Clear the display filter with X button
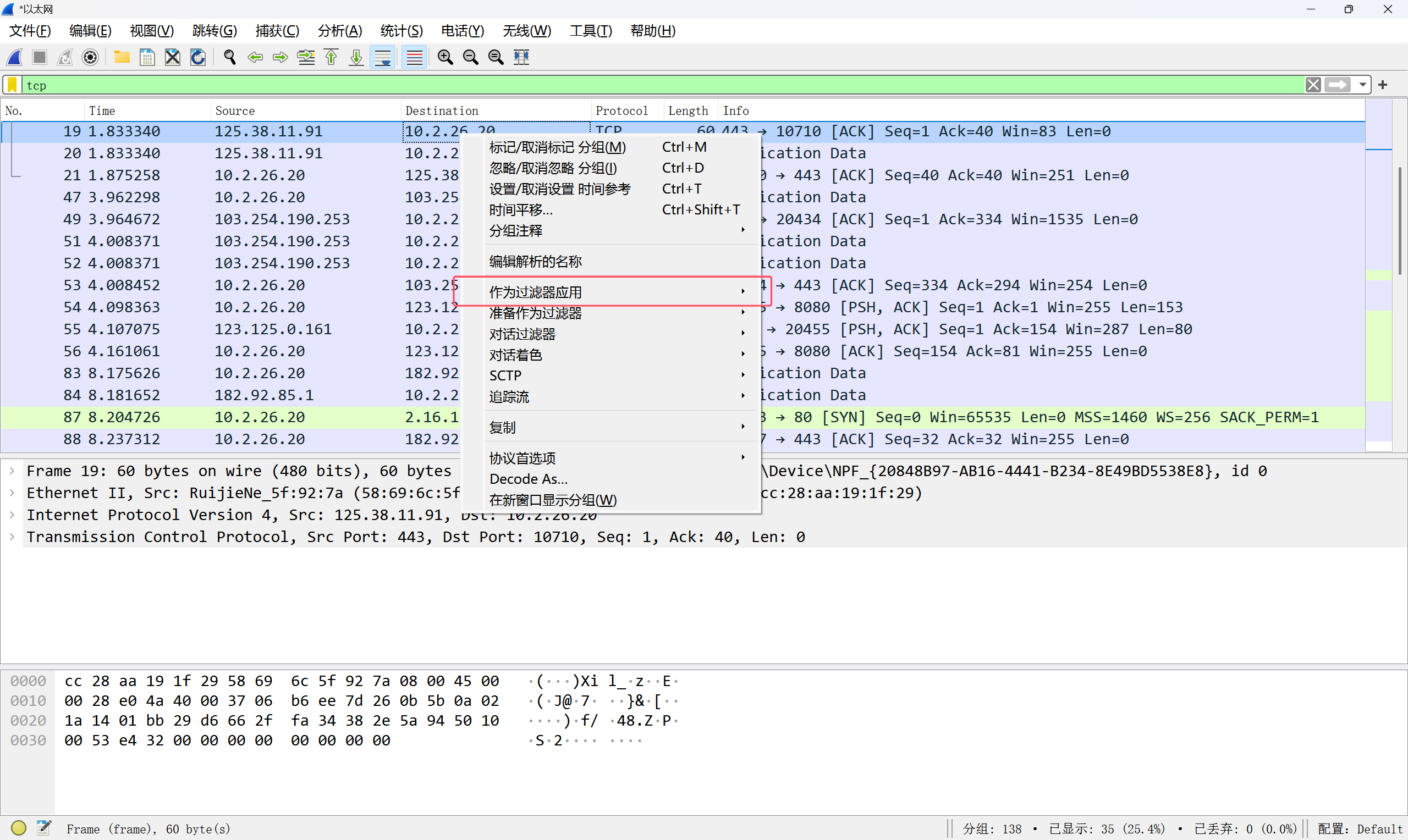The height and width of the screenshot is (840, 1408). [1313, 85]
